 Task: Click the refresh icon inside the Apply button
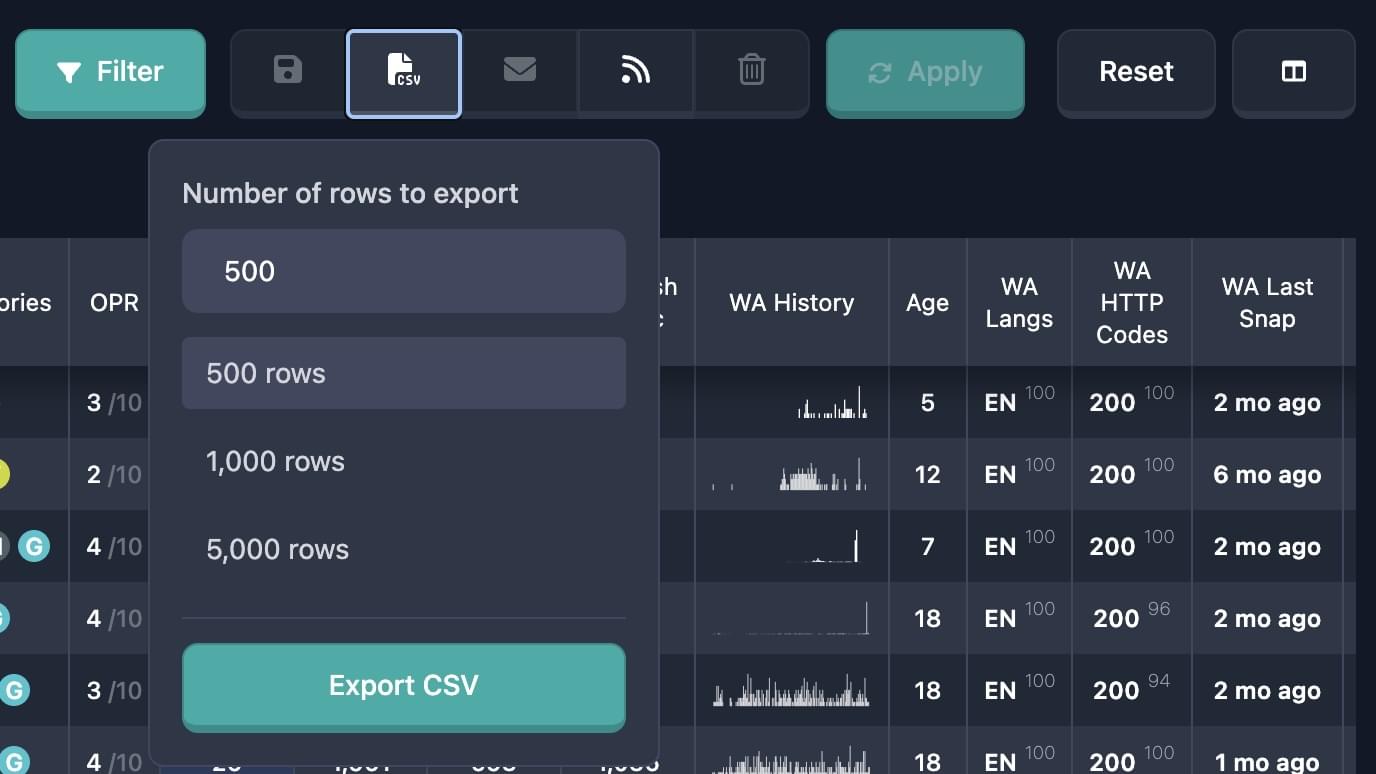coord(880,71)
